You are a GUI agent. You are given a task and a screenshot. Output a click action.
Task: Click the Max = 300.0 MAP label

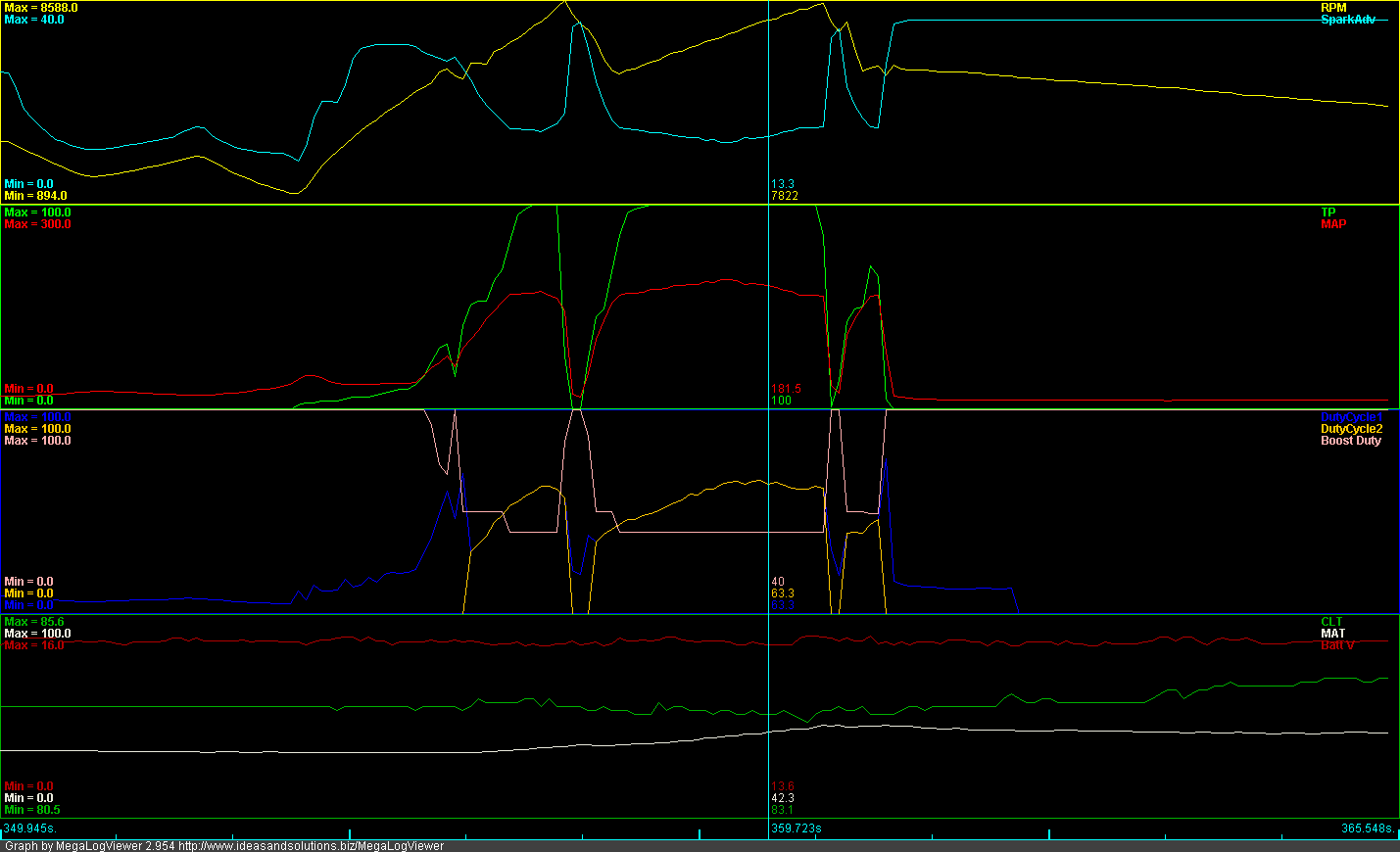(37, 224)
